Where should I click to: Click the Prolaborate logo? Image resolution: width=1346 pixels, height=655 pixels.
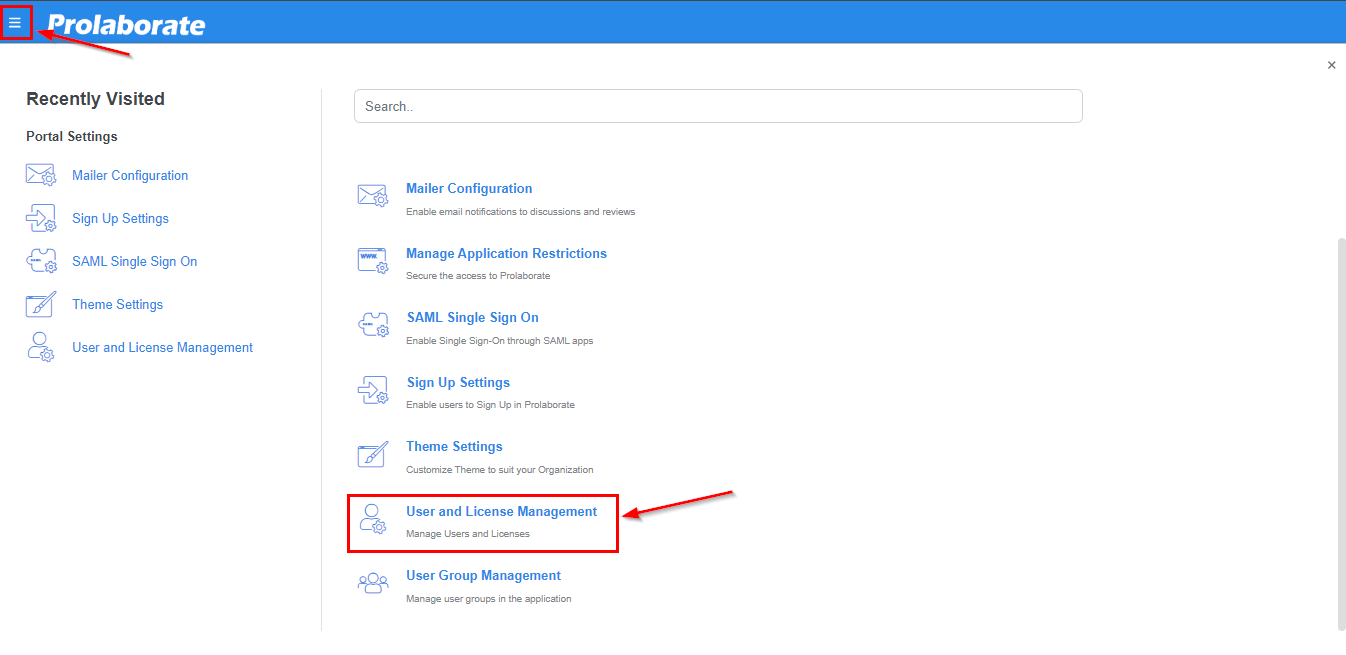(126, 24)
